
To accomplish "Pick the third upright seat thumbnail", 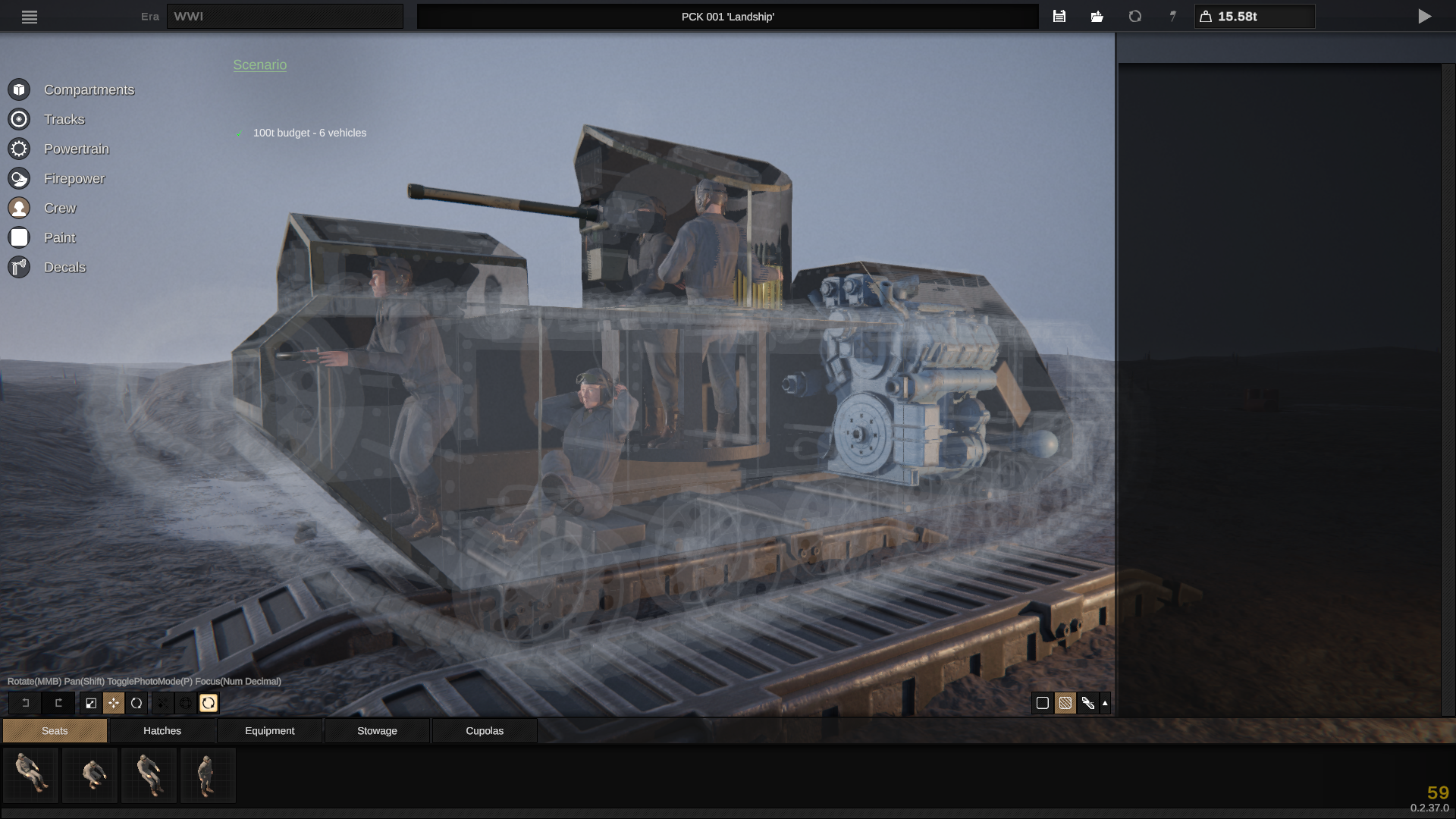I will pyautogui.click(x=149, y=775).
